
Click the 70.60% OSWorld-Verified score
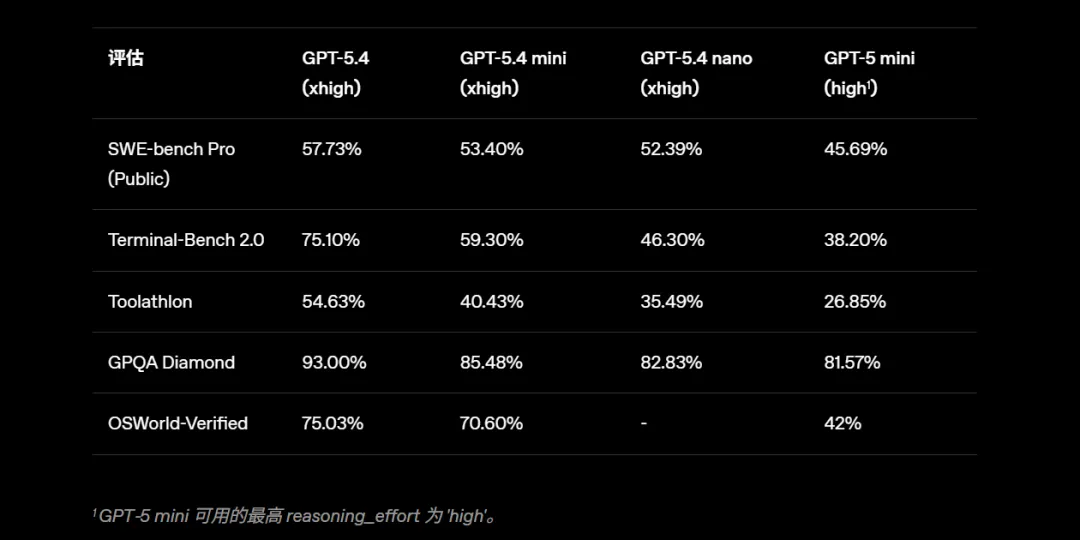(x=491, y=423)
